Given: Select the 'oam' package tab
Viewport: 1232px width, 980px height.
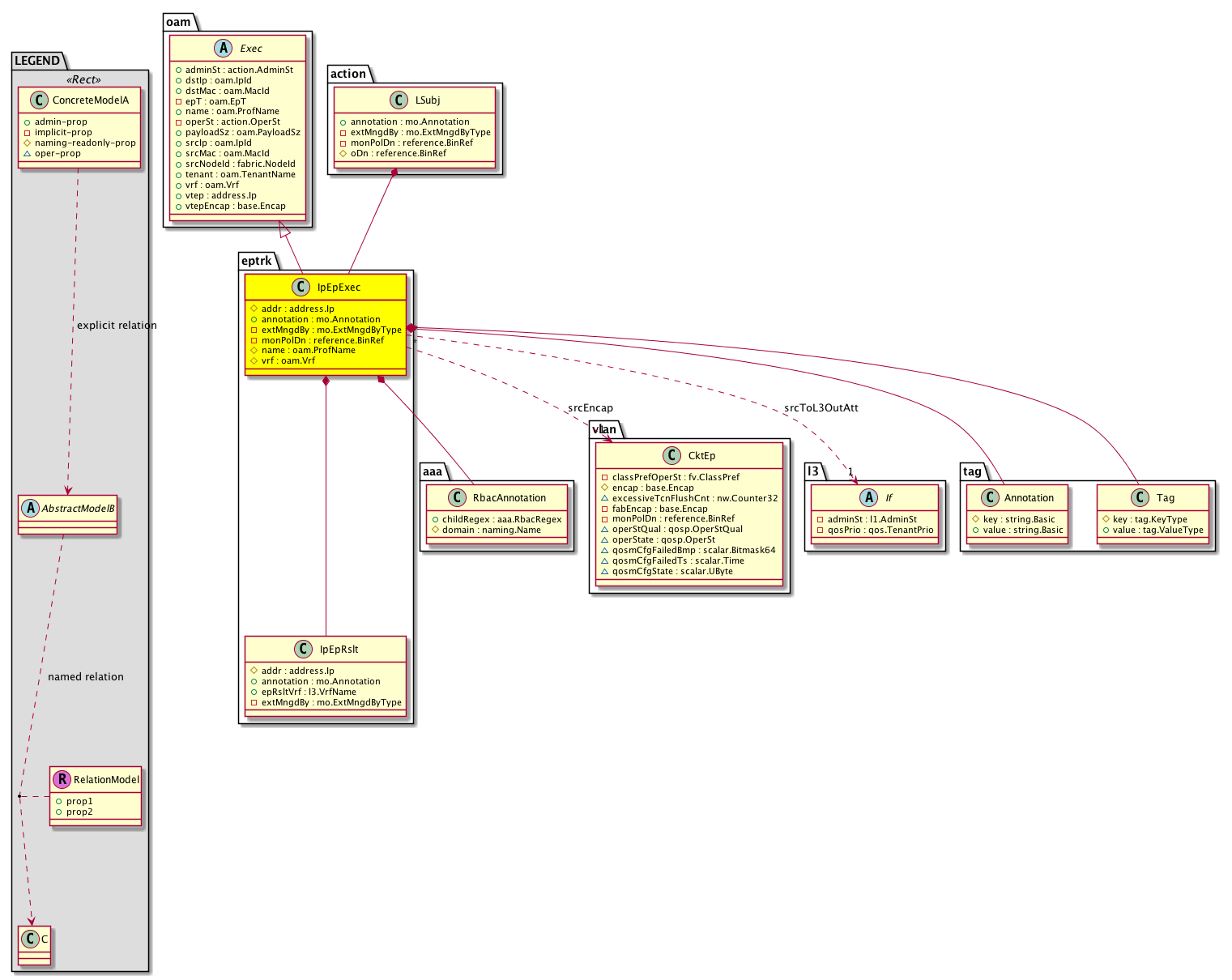Looking at the screenshot, I should pos(179,22).
